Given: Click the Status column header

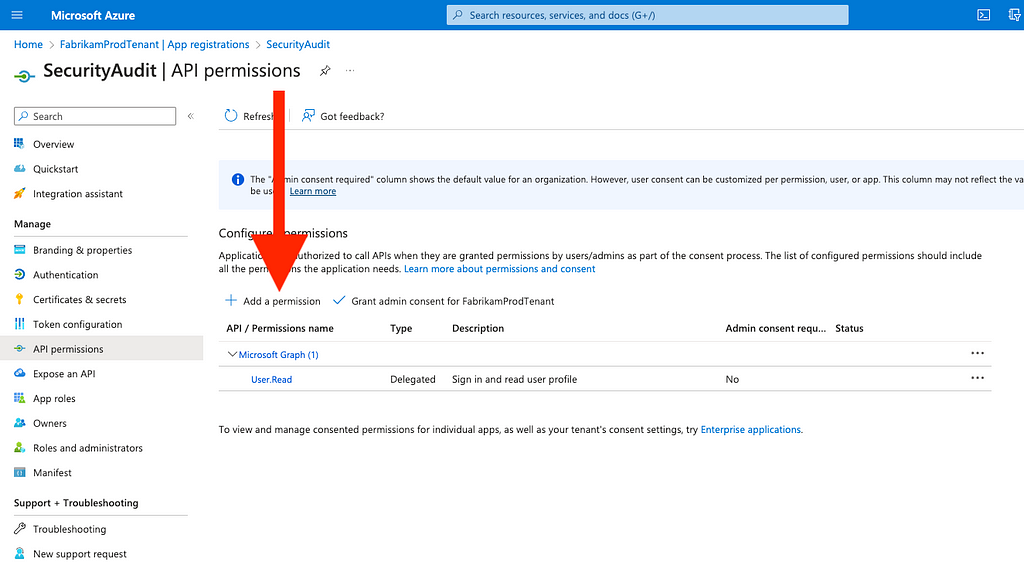Looking at the screenshot, I should pos(849,329).
